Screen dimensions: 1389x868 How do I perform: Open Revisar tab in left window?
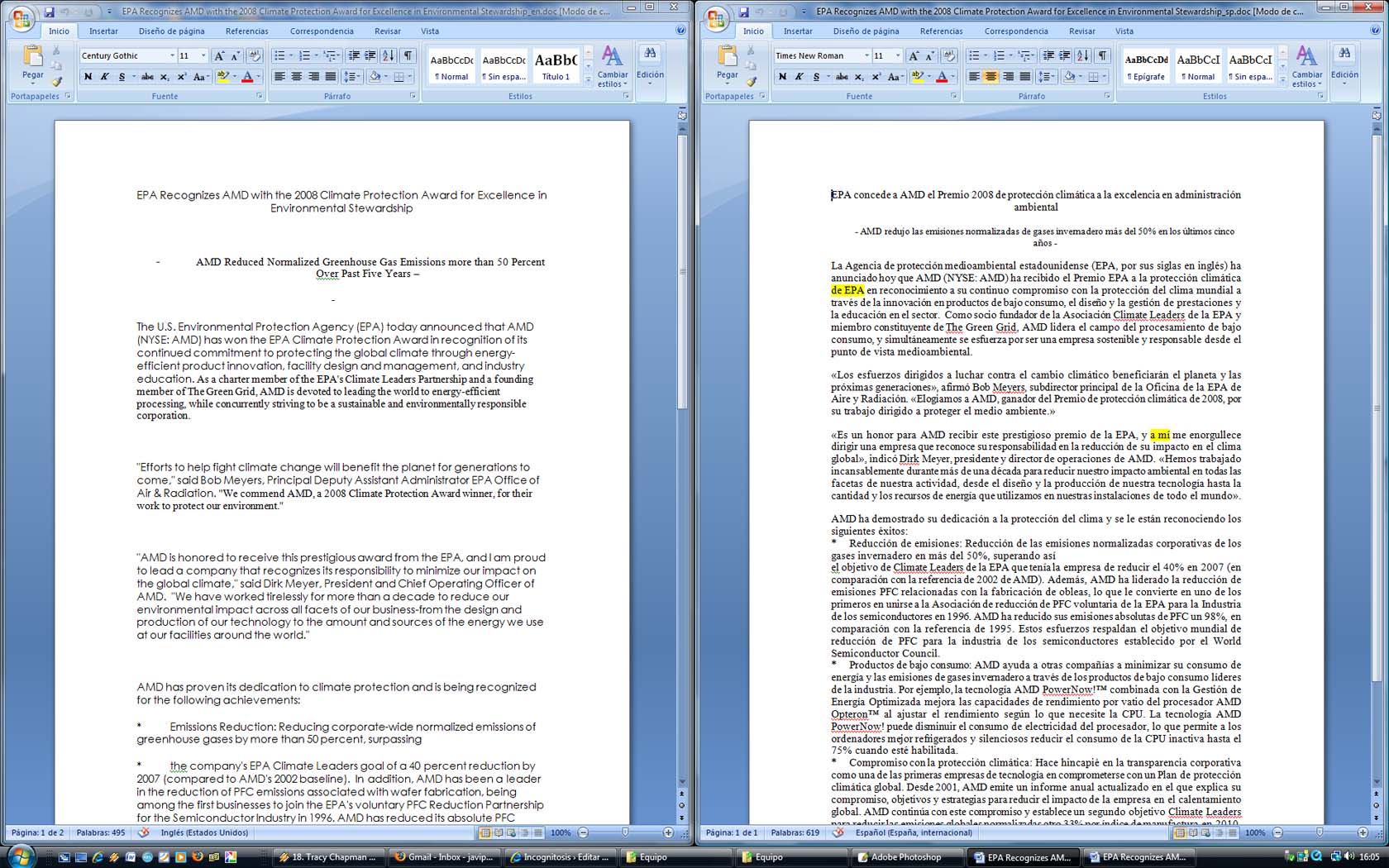387,31
